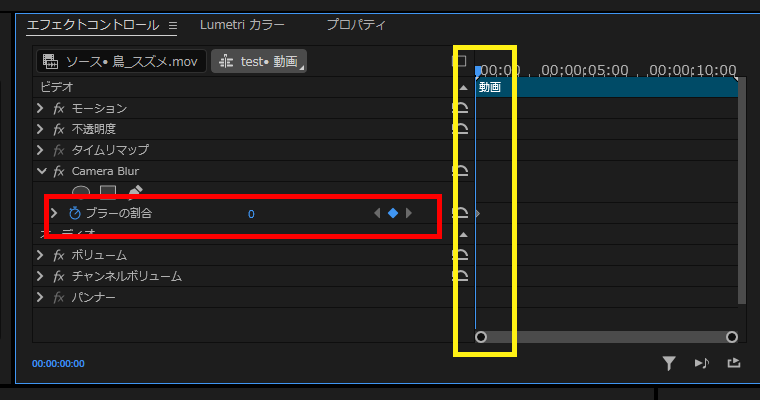Select the チャンネルボリューム effect name
Viewport: 760px width, 400px height.
pos(127,276)
